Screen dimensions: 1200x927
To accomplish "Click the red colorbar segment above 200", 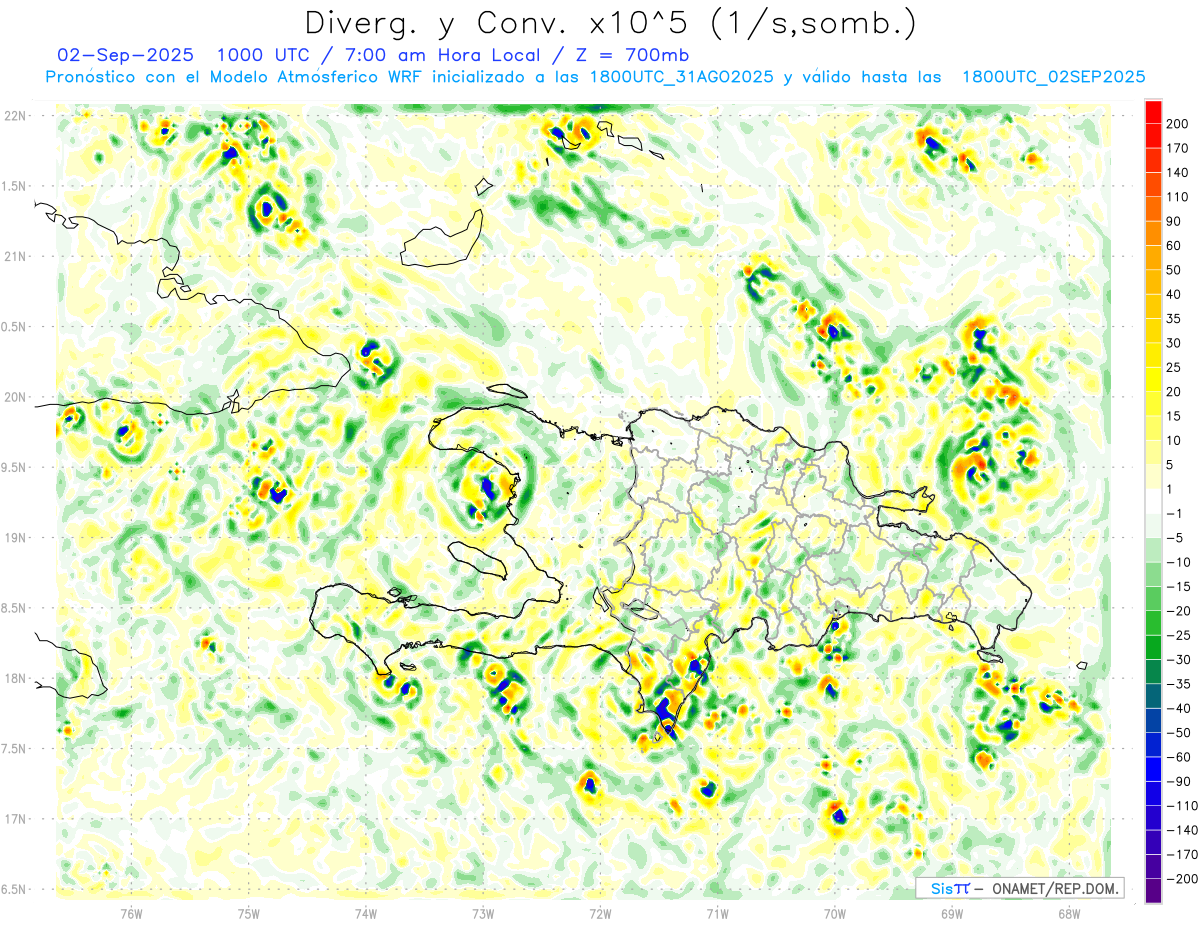I will click(1153, 113).
